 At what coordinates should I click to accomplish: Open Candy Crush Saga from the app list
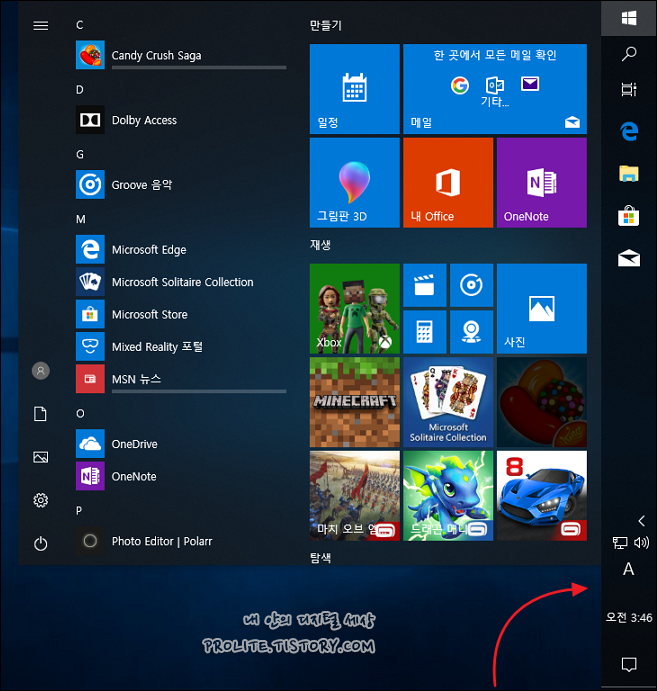click(181, 55)
